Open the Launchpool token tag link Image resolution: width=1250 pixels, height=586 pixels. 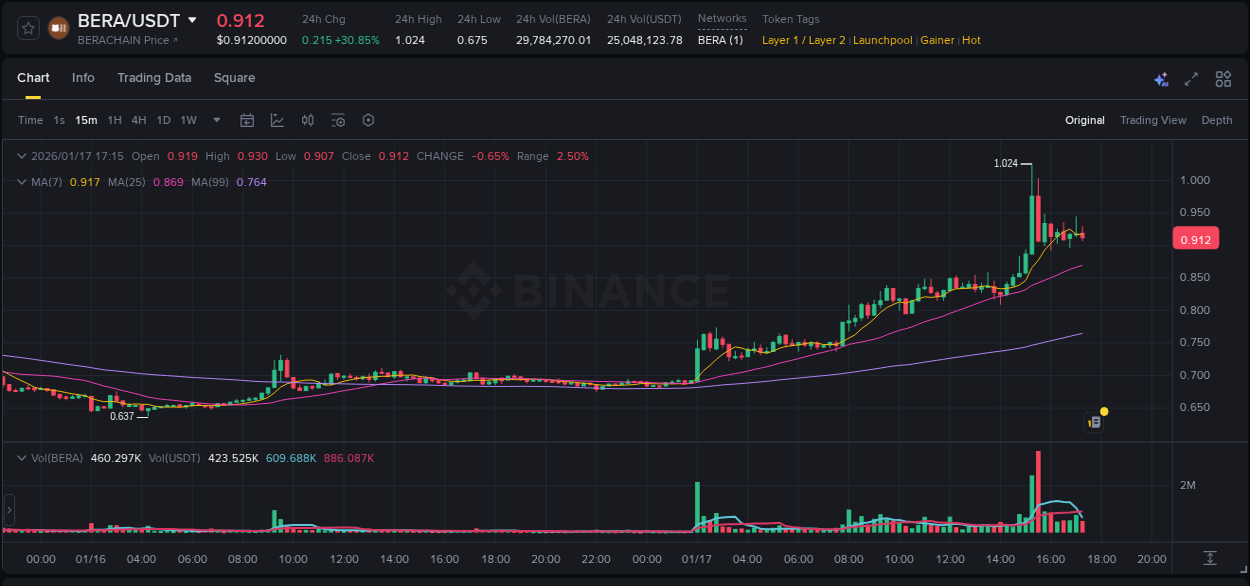pyautogui.click(x=883, y=40)
